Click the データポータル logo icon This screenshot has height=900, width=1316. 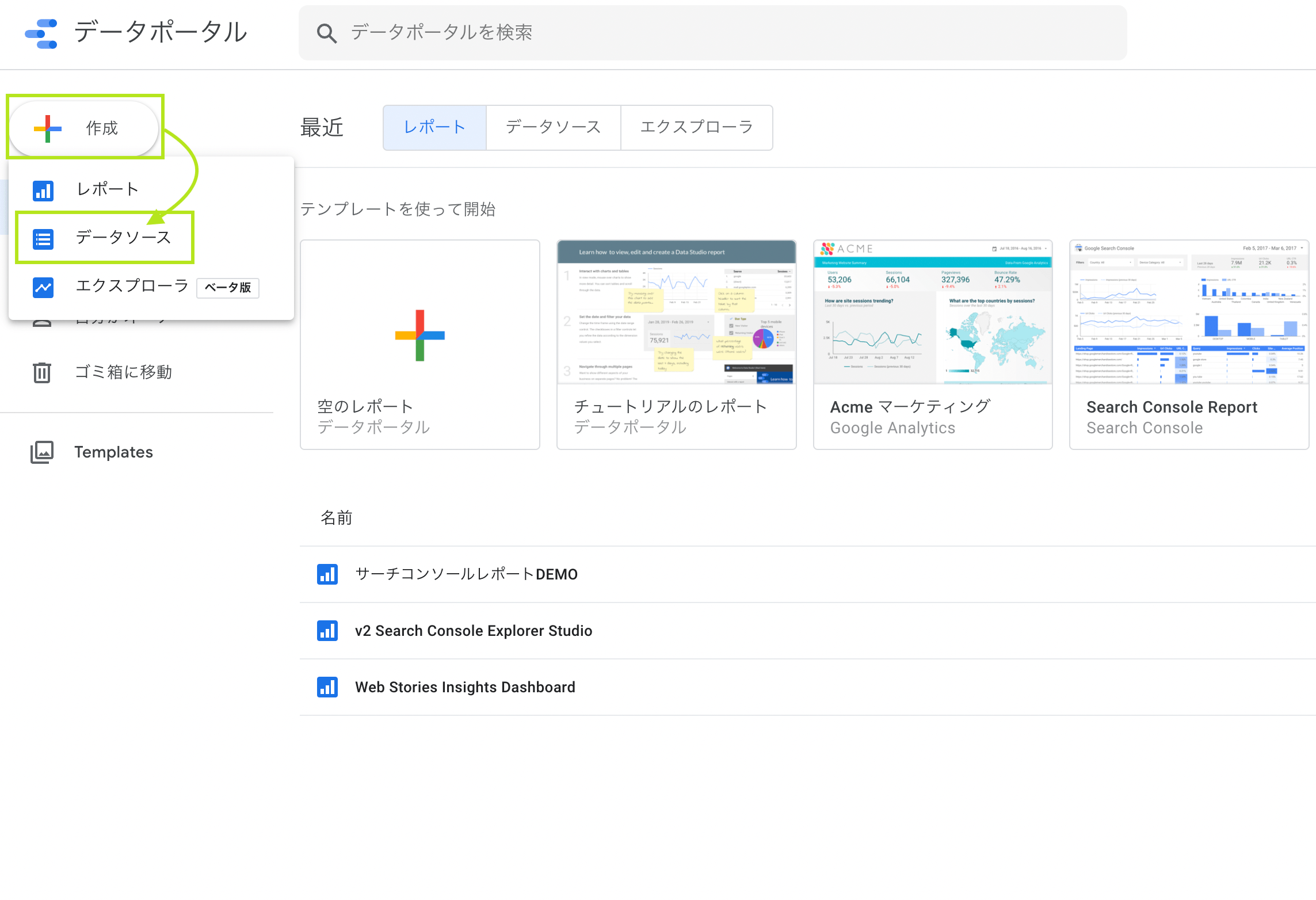41,33
